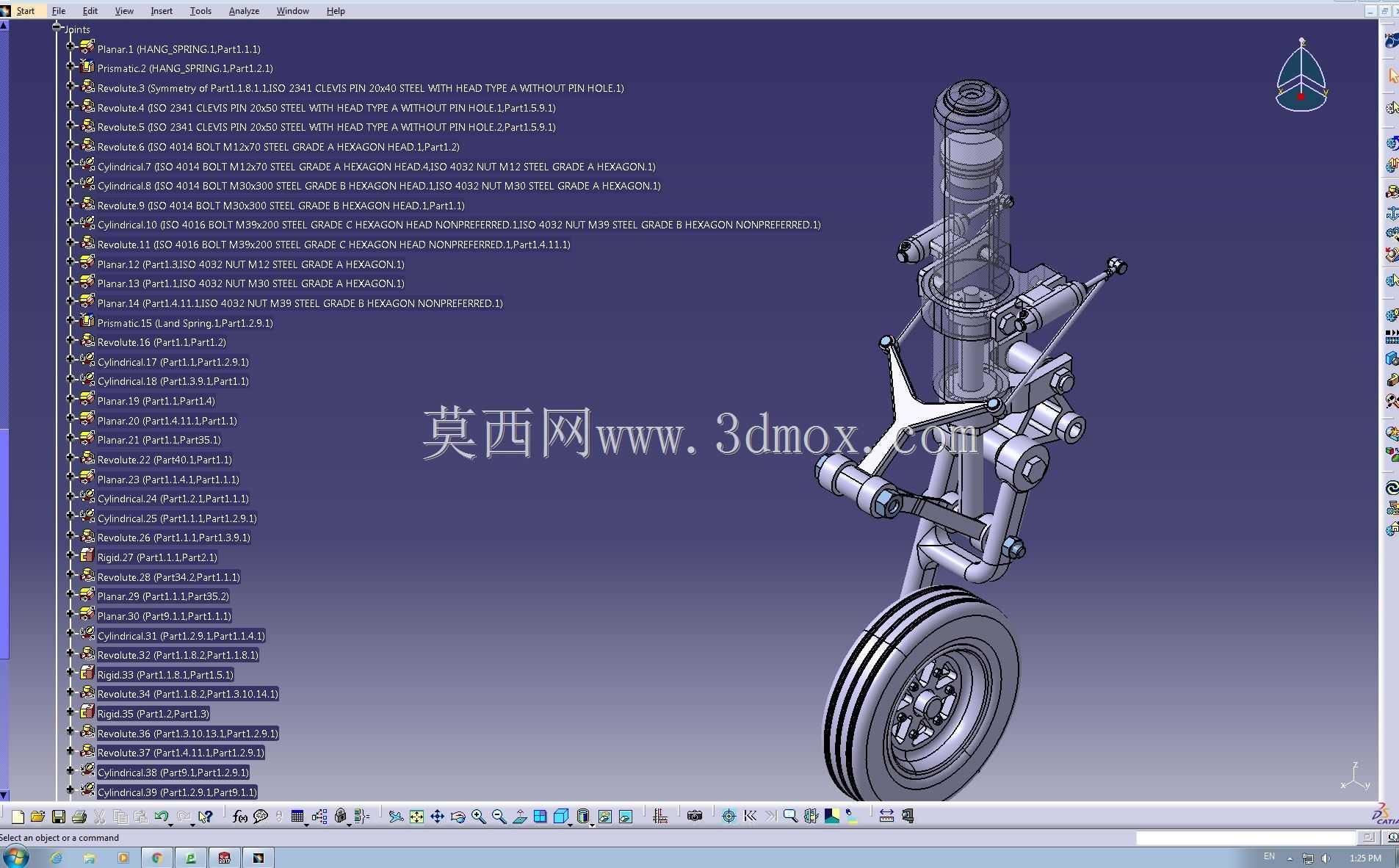The width and height of the screenshot is (1399, 868).
Task: Select the Pan view tool
Action: (437, 816)
